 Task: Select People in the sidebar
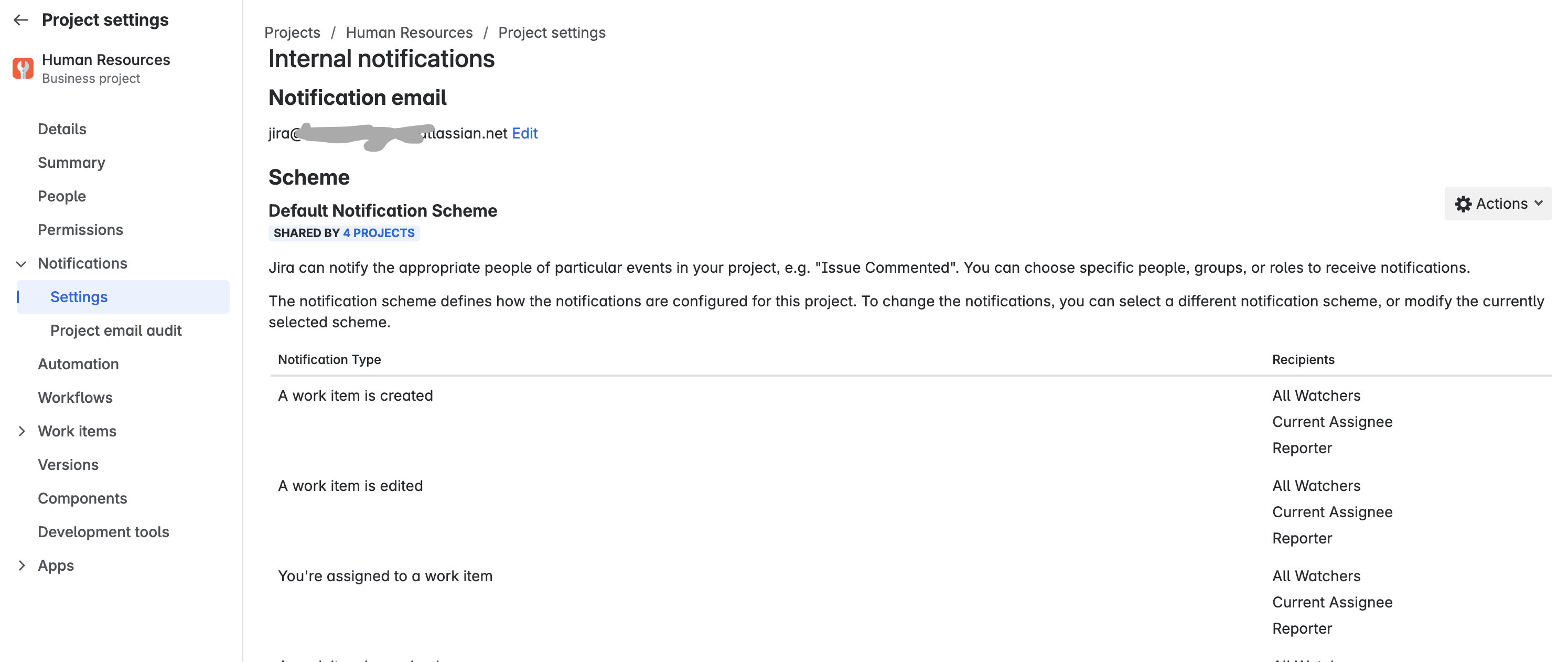click(62, 196)
